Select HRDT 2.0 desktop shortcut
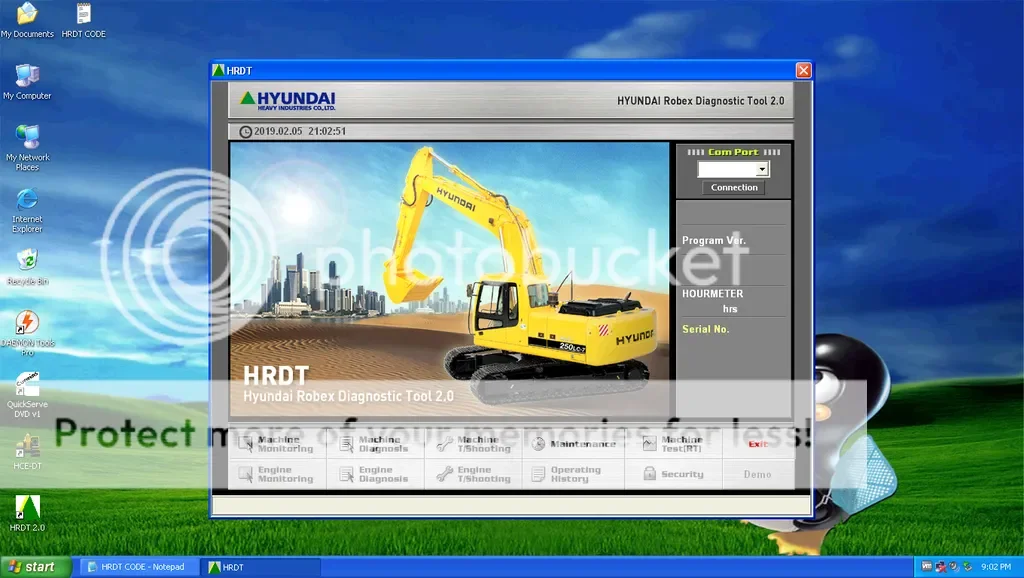1024x578 pixels. click(27, 508)
